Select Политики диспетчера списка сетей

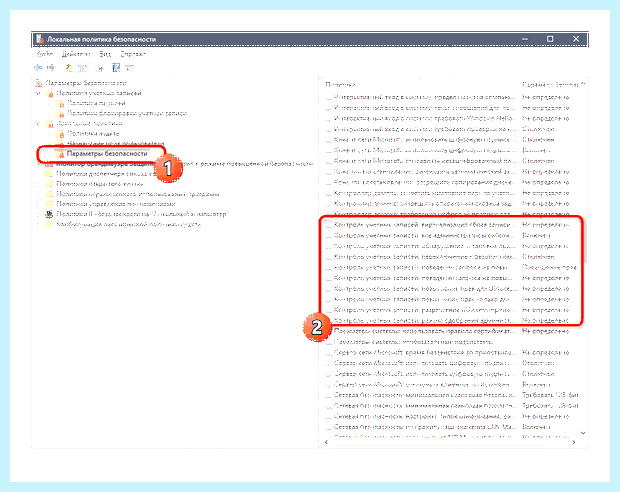pos(106,174)
